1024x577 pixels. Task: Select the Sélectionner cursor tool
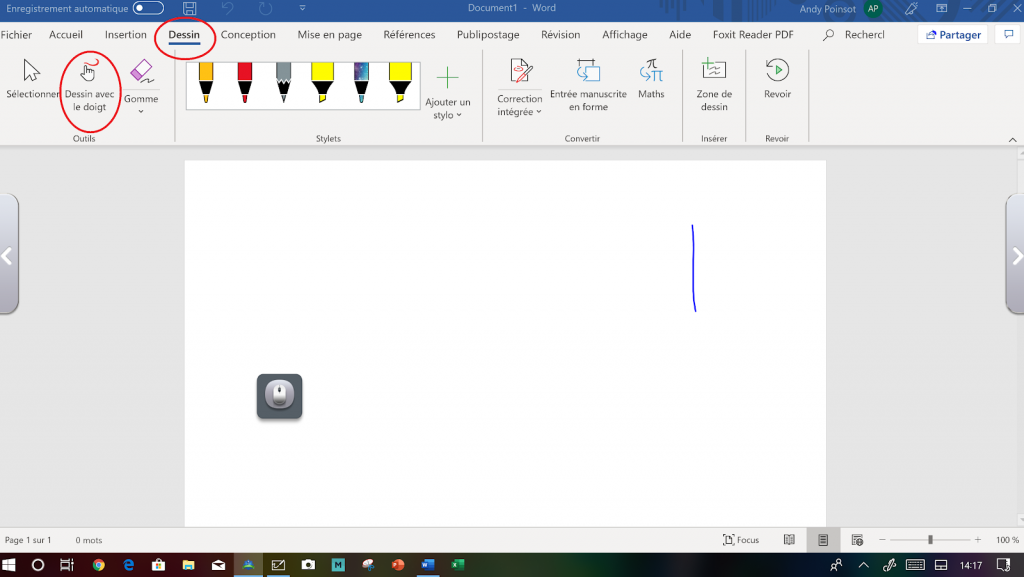point(32,78)
